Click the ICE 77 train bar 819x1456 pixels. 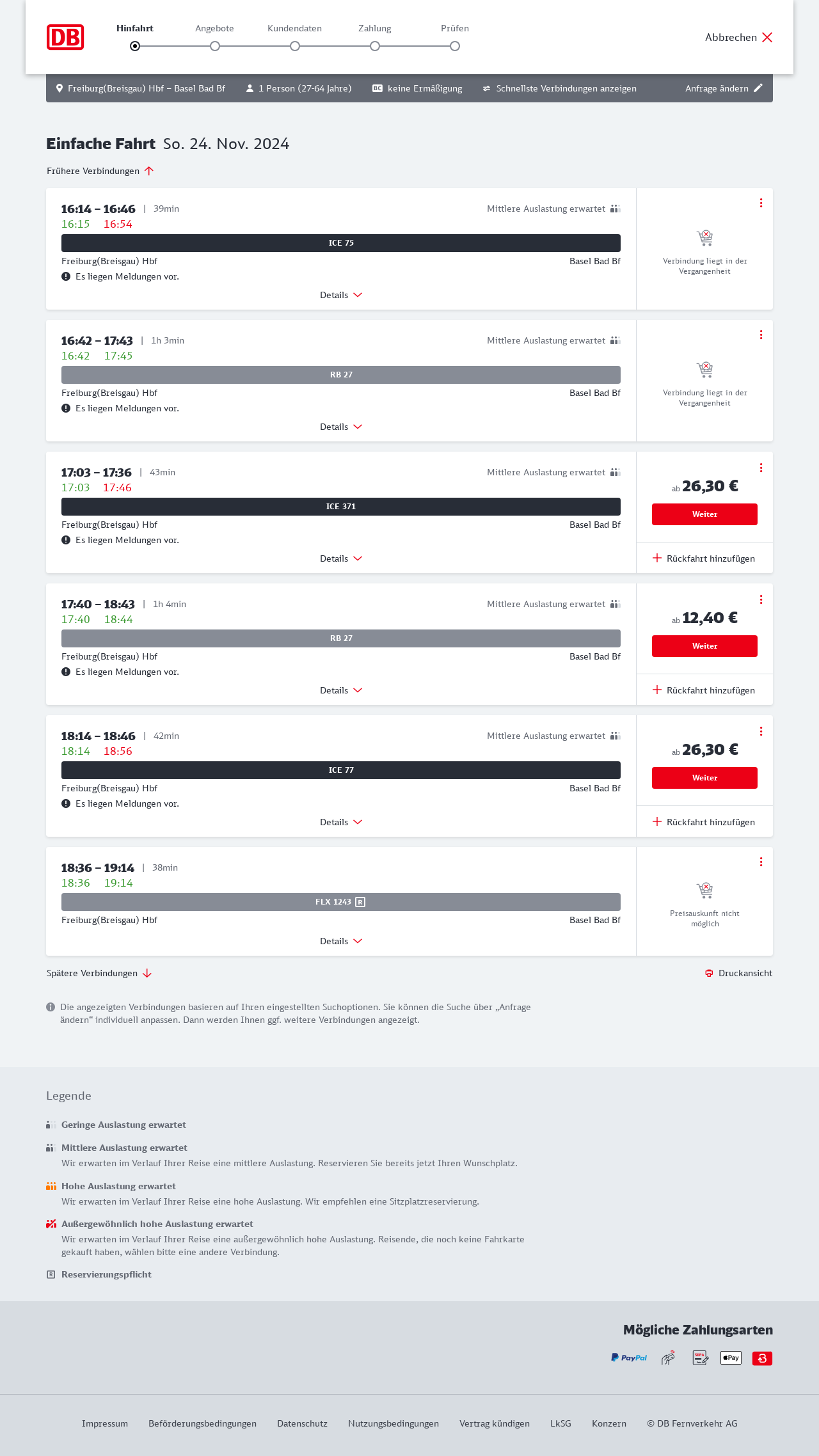click(x=341, y=770)
